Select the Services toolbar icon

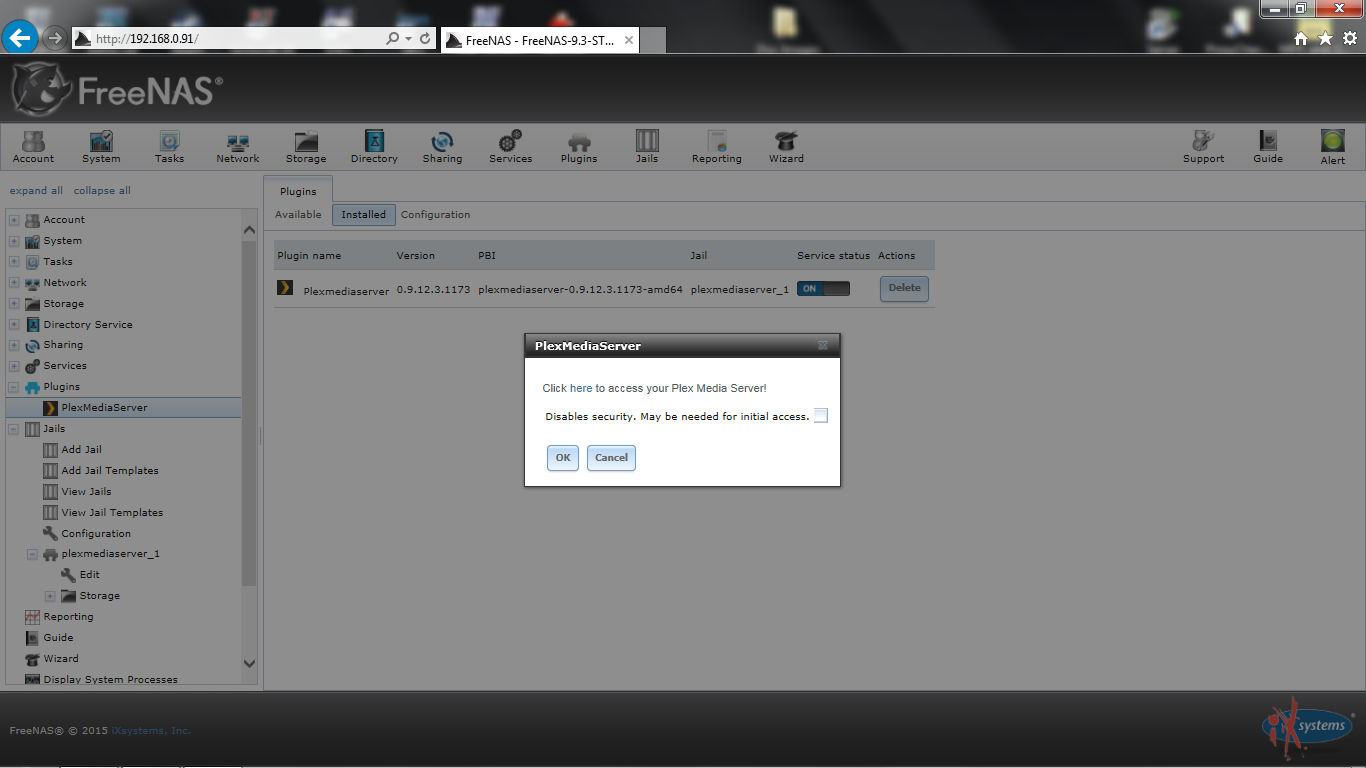click(x=510, y=147)
